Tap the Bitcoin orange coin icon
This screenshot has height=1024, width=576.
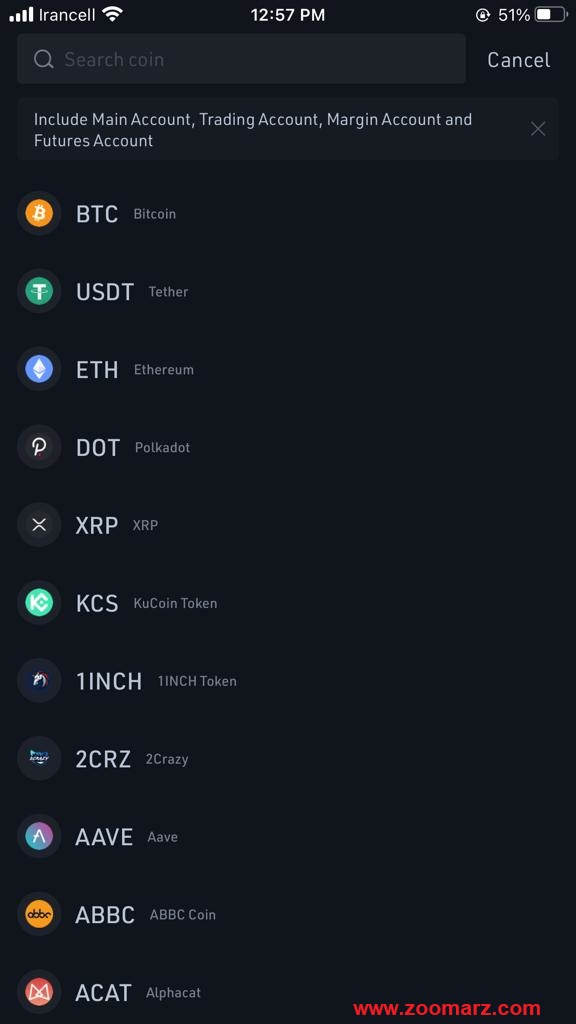[x=39, y=213]
